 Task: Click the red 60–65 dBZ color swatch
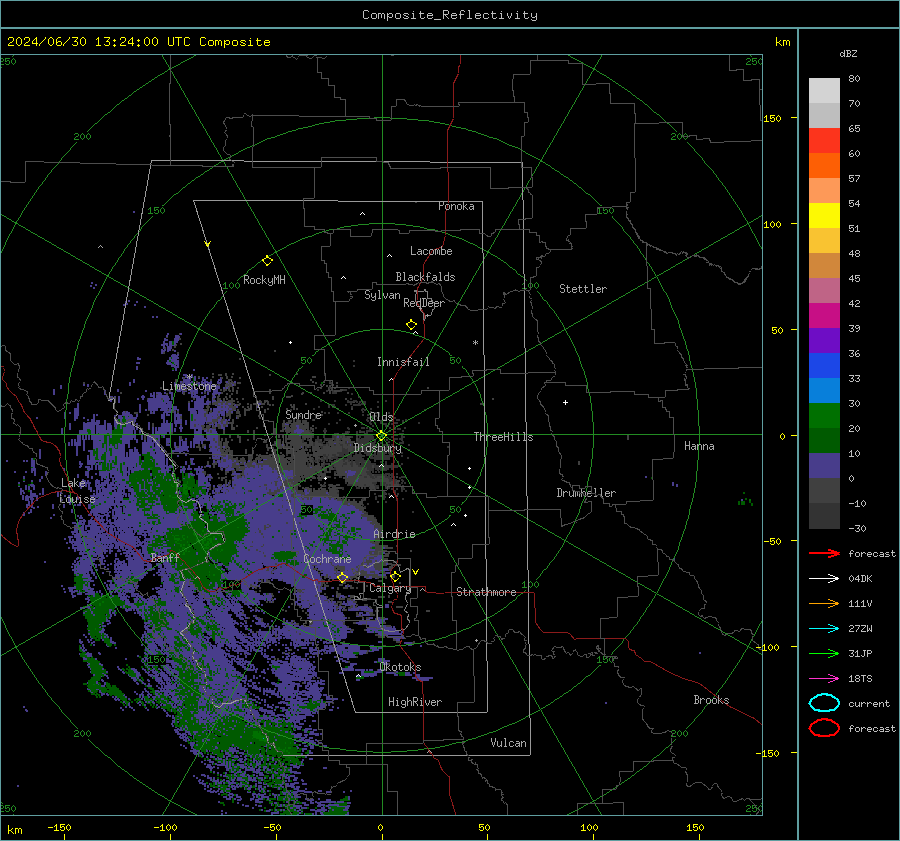pyautogui.click(x=824, y=141)
